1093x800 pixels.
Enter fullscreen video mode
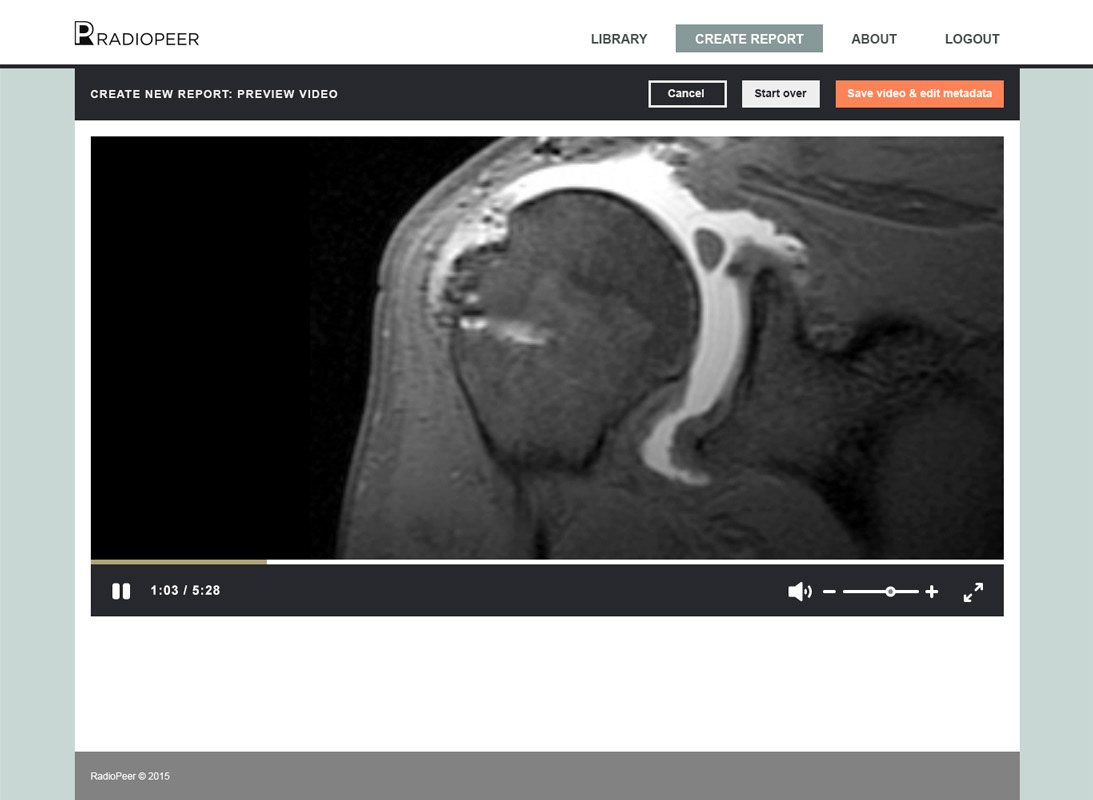(x=973, y=592)
